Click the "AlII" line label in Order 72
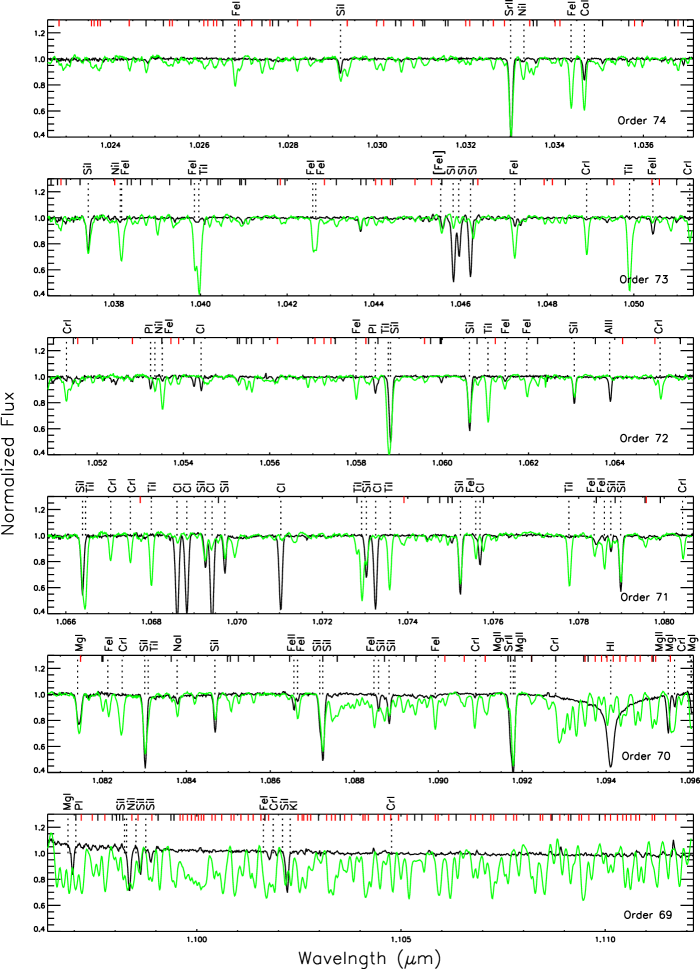Screen dimensions: 700x969 [609, 328]
